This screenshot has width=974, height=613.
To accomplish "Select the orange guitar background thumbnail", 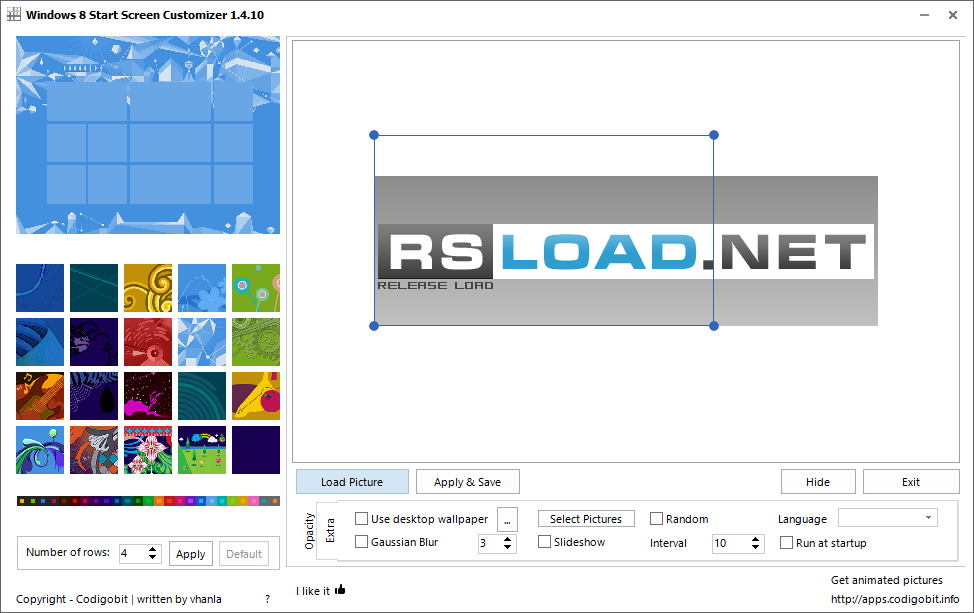I will 40,396.
